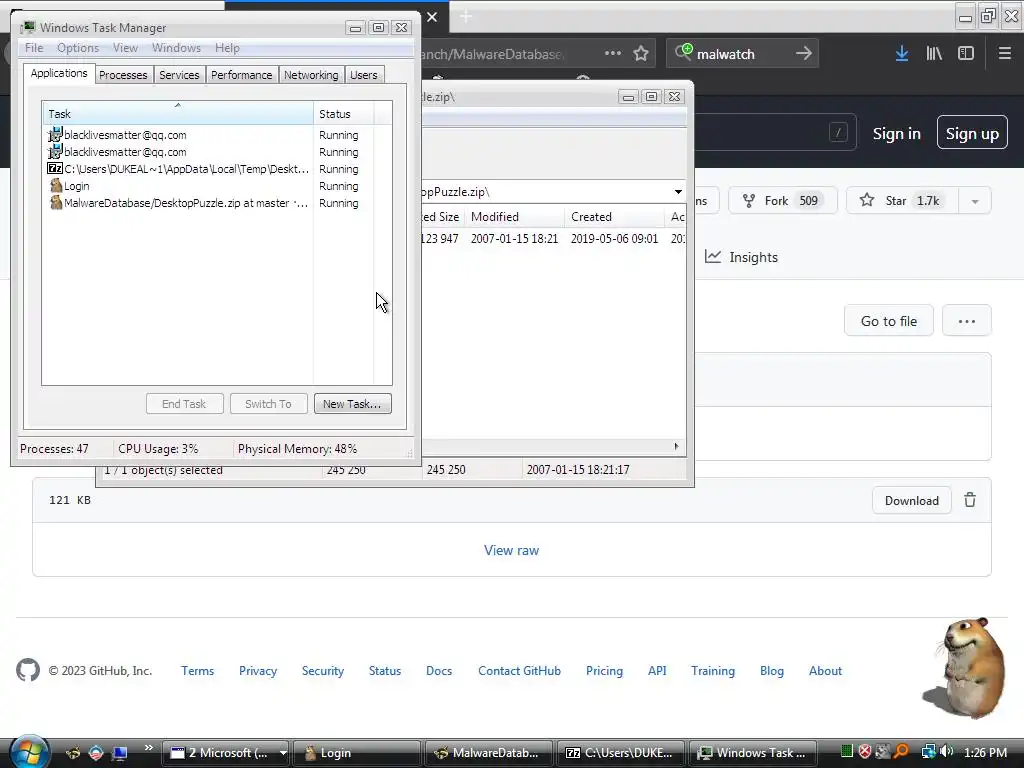Open Firefox downloads arrow icon
This screenshot has width=1024, height=768.
[x=902, y=54]
